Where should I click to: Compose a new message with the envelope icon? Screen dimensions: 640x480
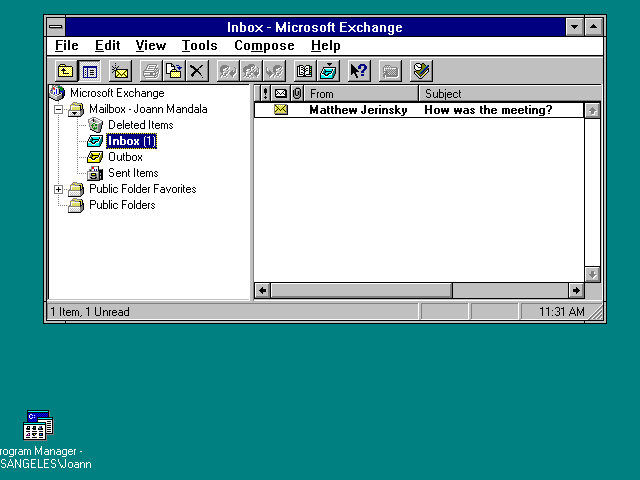point(120,71)
